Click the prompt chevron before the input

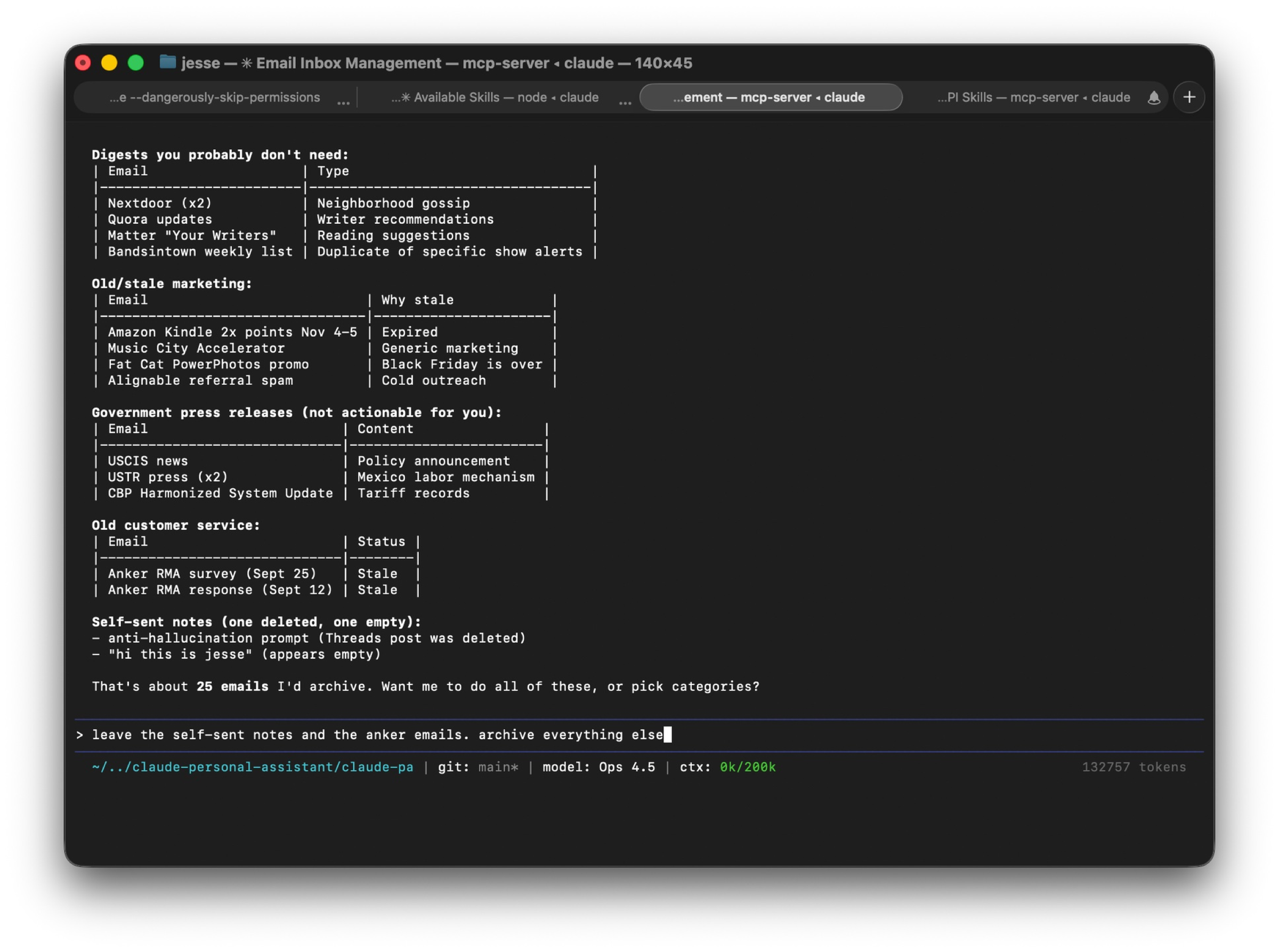[79, 735]
